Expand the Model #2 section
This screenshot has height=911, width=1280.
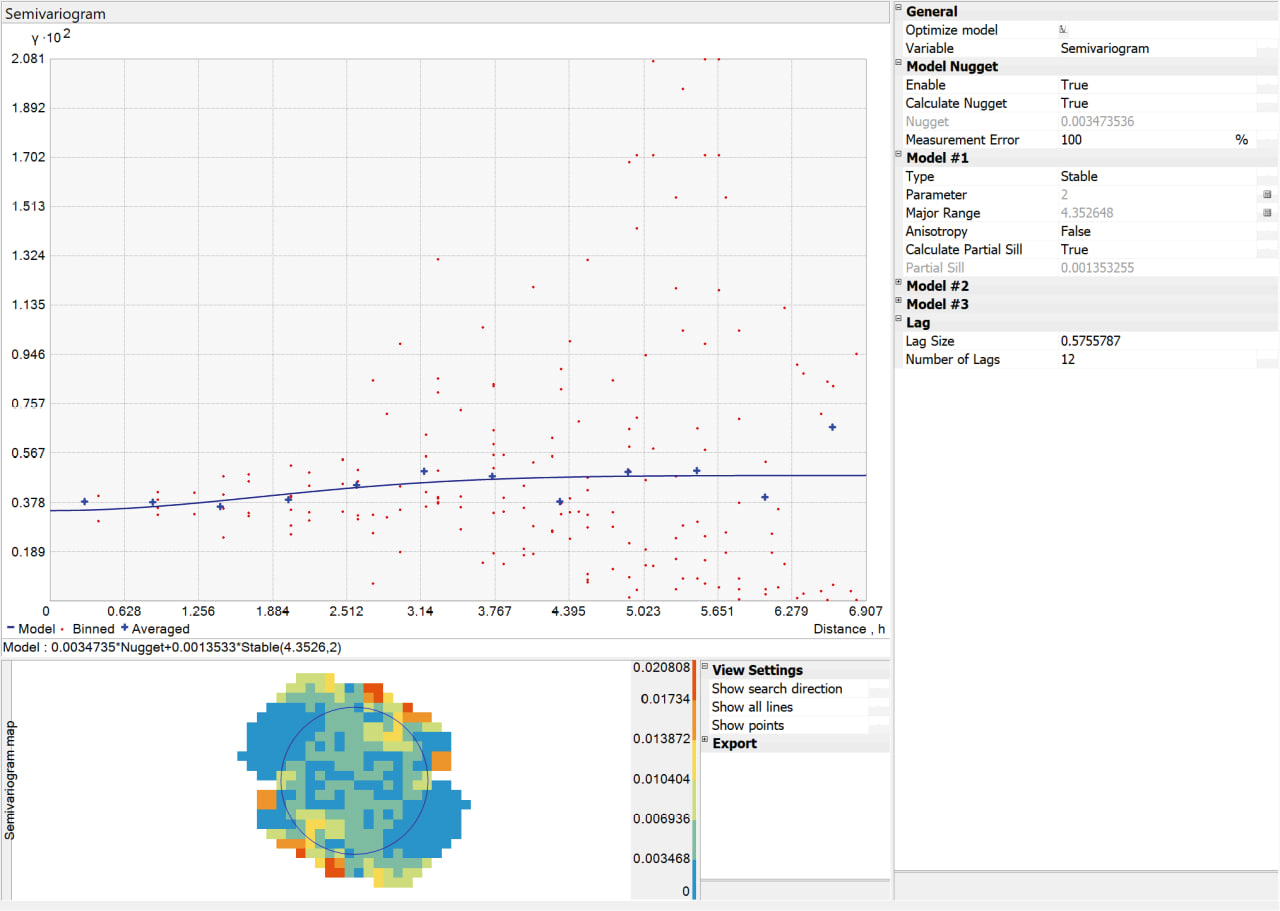898,285
